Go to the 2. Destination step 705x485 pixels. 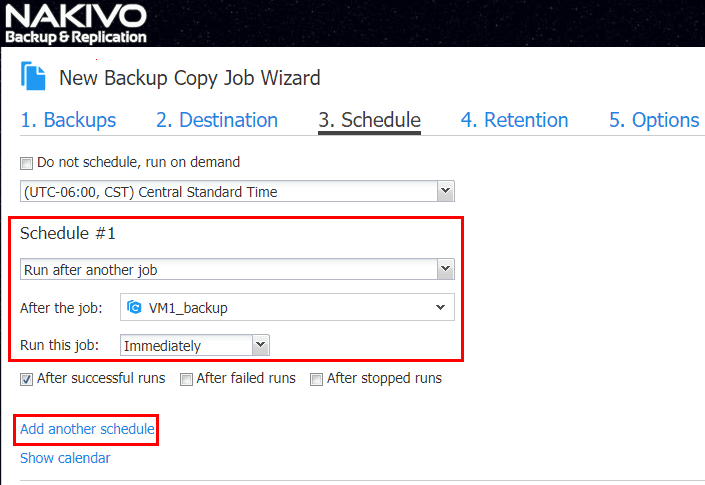pyautogui.click(x=217, y=120)
